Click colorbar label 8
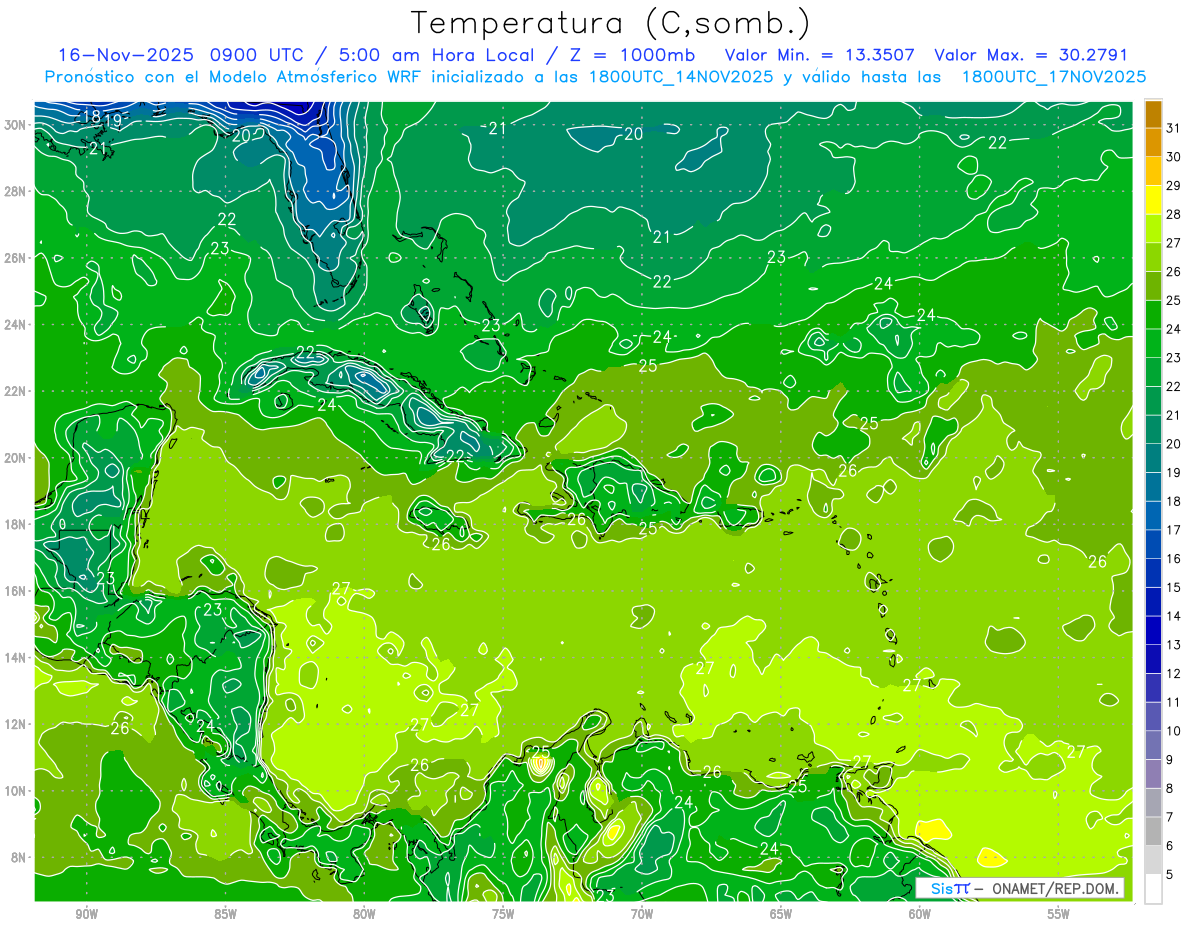1200x927 pixels. (1171, 788)
